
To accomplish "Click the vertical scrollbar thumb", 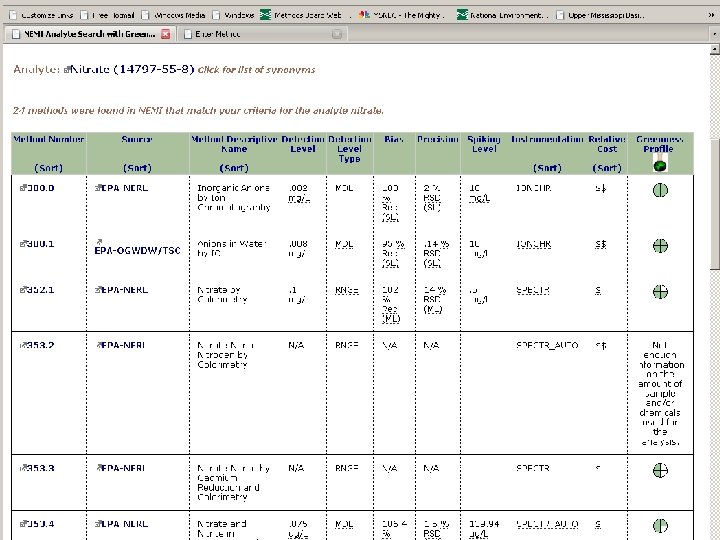I will click(x=714, y=204).
